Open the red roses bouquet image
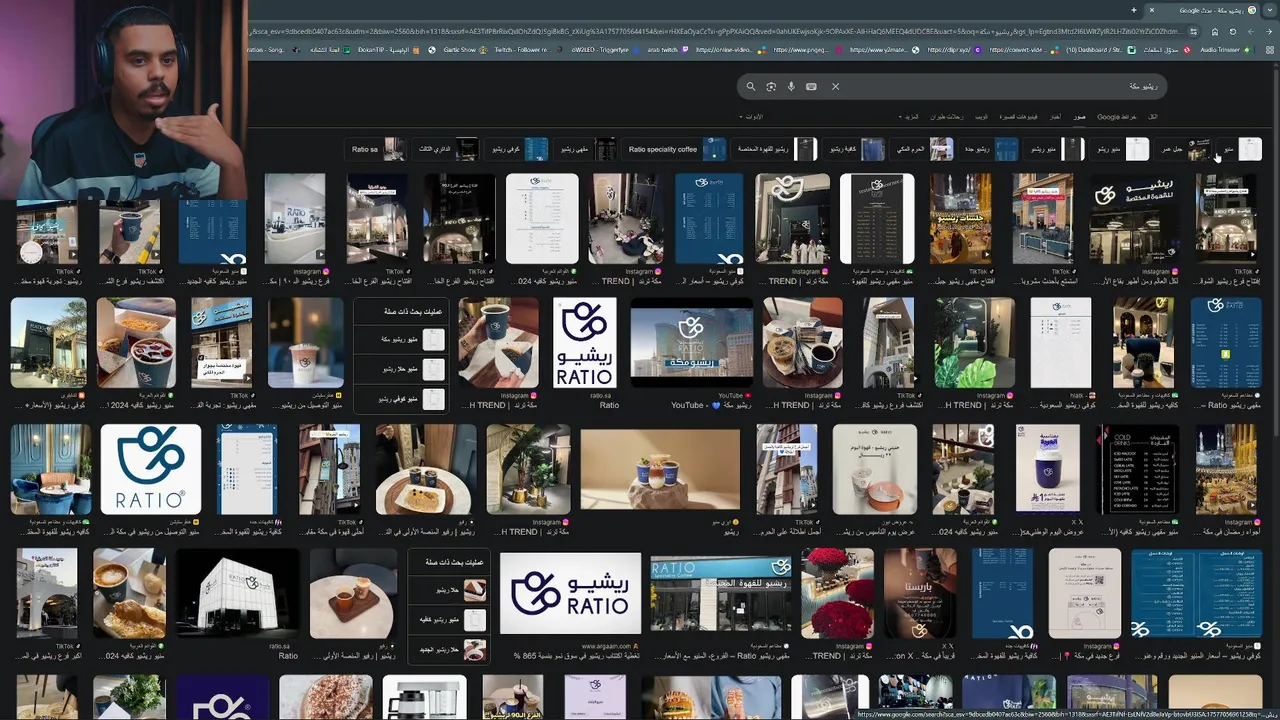 [x=838, y=595]
